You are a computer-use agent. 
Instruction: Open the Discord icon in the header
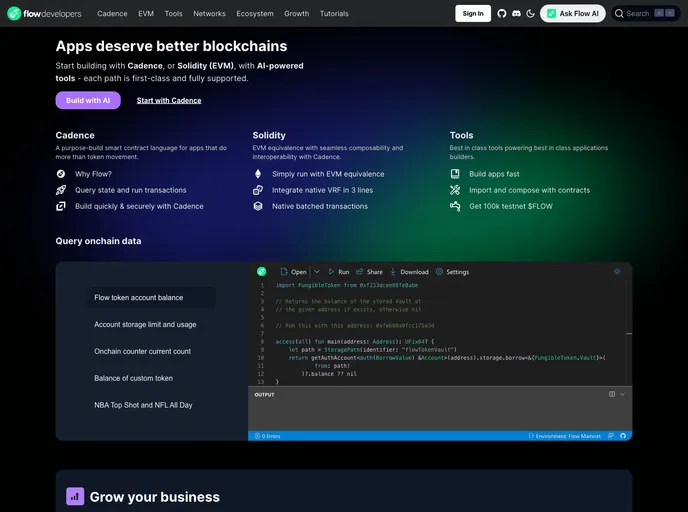coord(516,14)
